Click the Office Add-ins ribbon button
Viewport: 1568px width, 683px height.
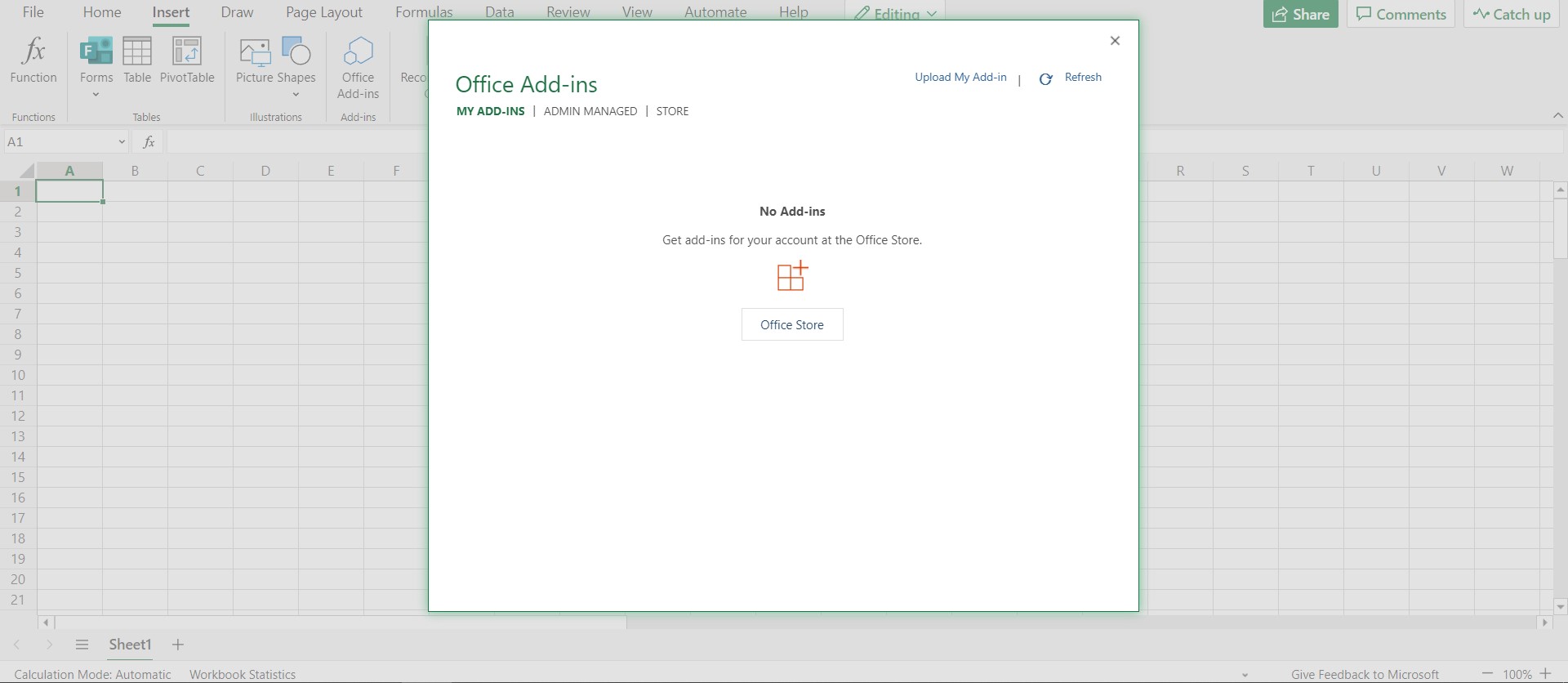tap(358, 68)
